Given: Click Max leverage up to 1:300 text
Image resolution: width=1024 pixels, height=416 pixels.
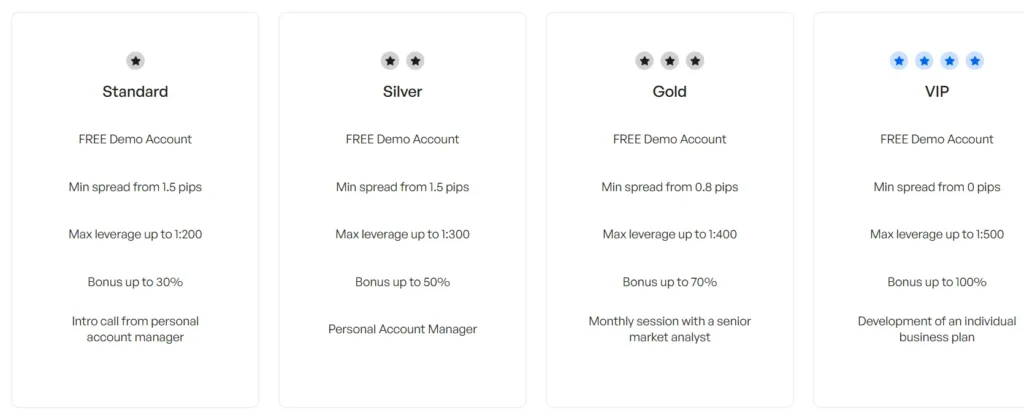Looking at the screenshot, I should pos(402,234).
